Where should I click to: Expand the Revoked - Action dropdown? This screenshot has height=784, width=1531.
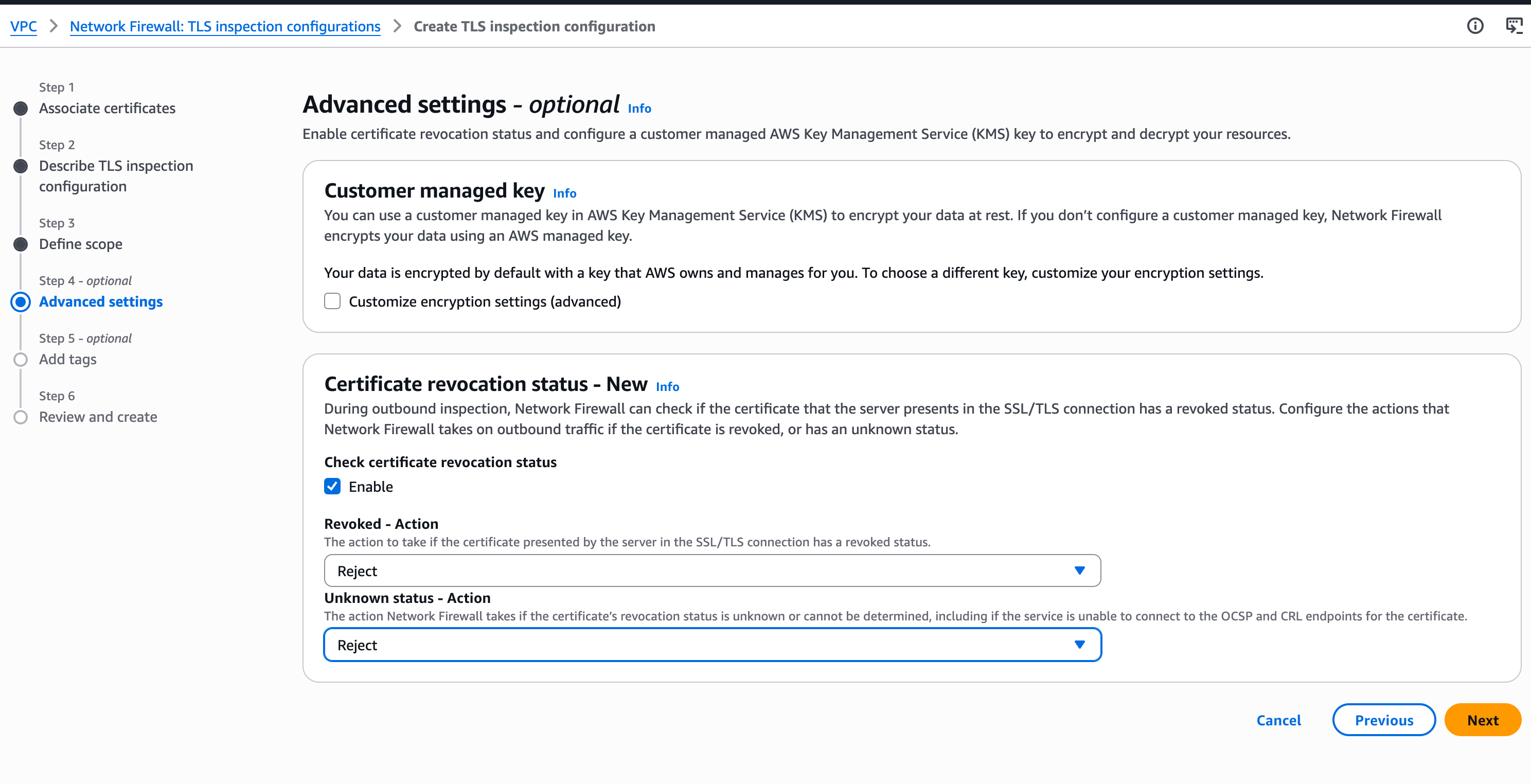click(711, 571)
